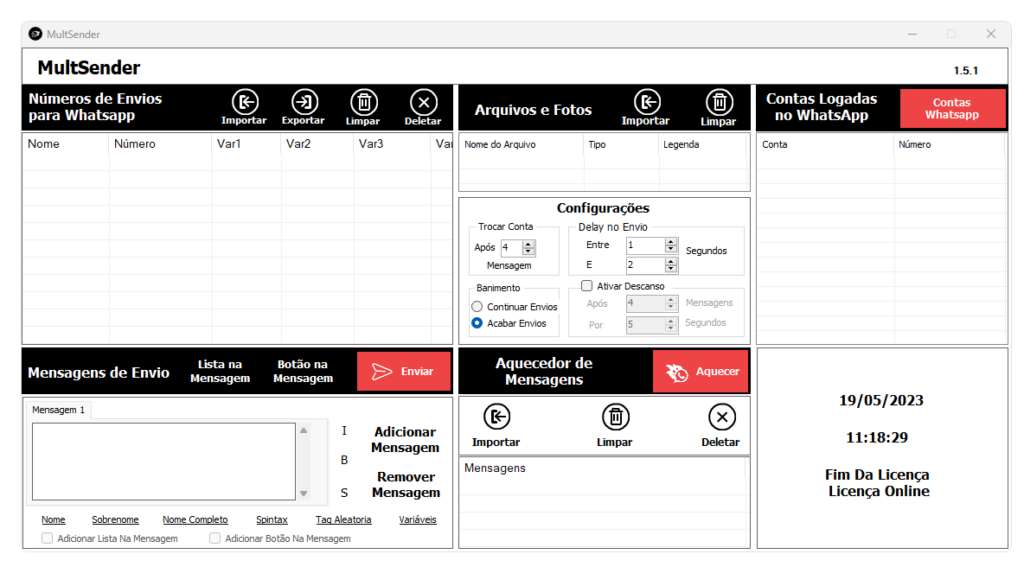
Task: Click Exportar icon in Números de Envios header
Action: pyautogui.click(x=304, y=102)
